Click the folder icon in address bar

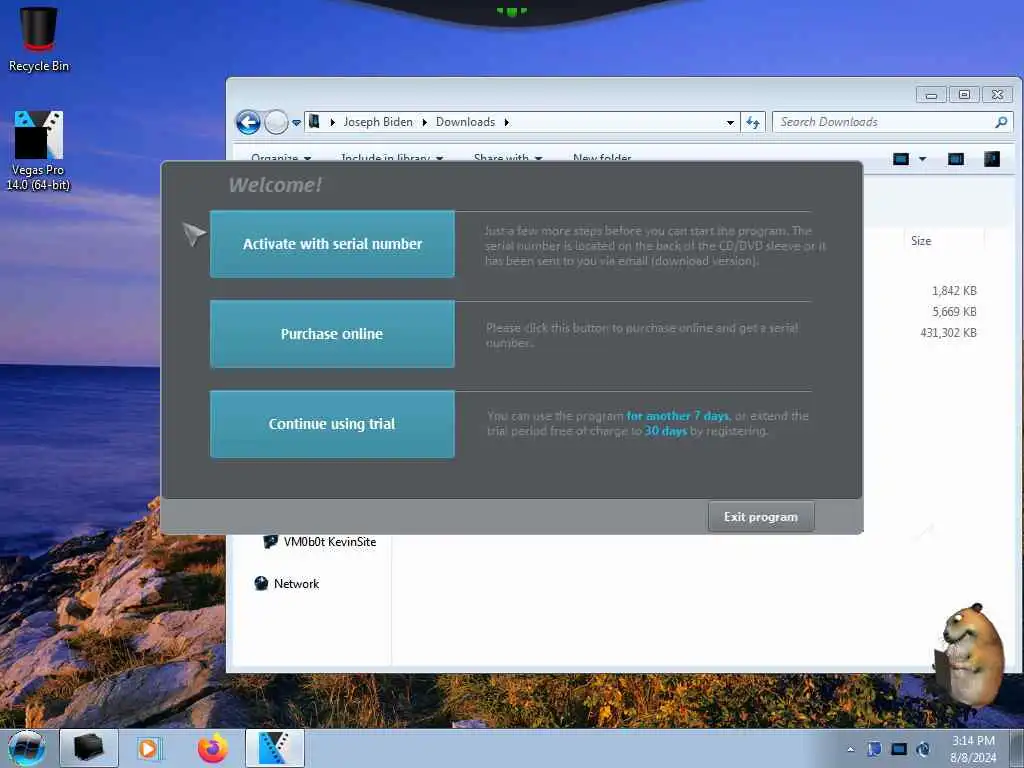point(315,121)
